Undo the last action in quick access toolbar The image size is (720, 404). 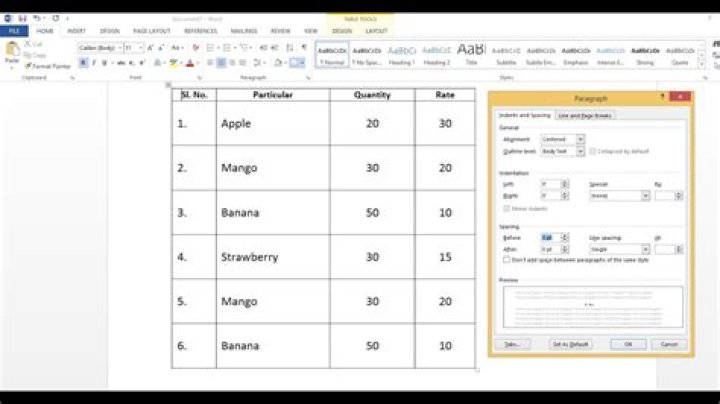click(37, 18)
